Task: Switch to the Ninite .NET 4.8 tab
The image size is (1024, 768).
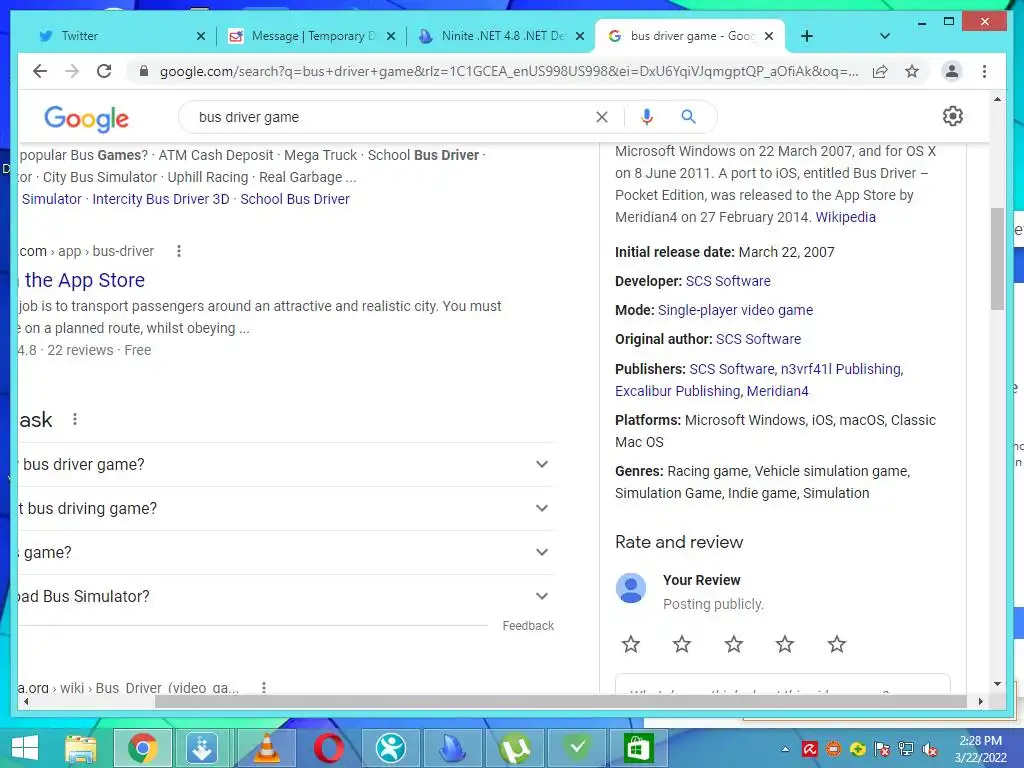Action: [x=500, y=36]
